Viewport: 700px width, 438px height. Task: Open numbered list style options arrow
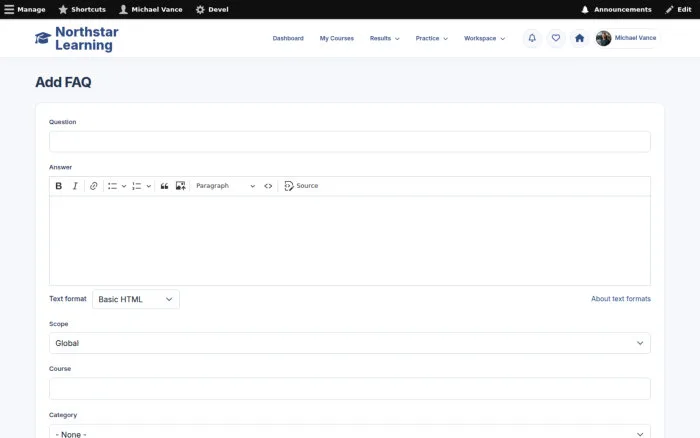(149, 186)
